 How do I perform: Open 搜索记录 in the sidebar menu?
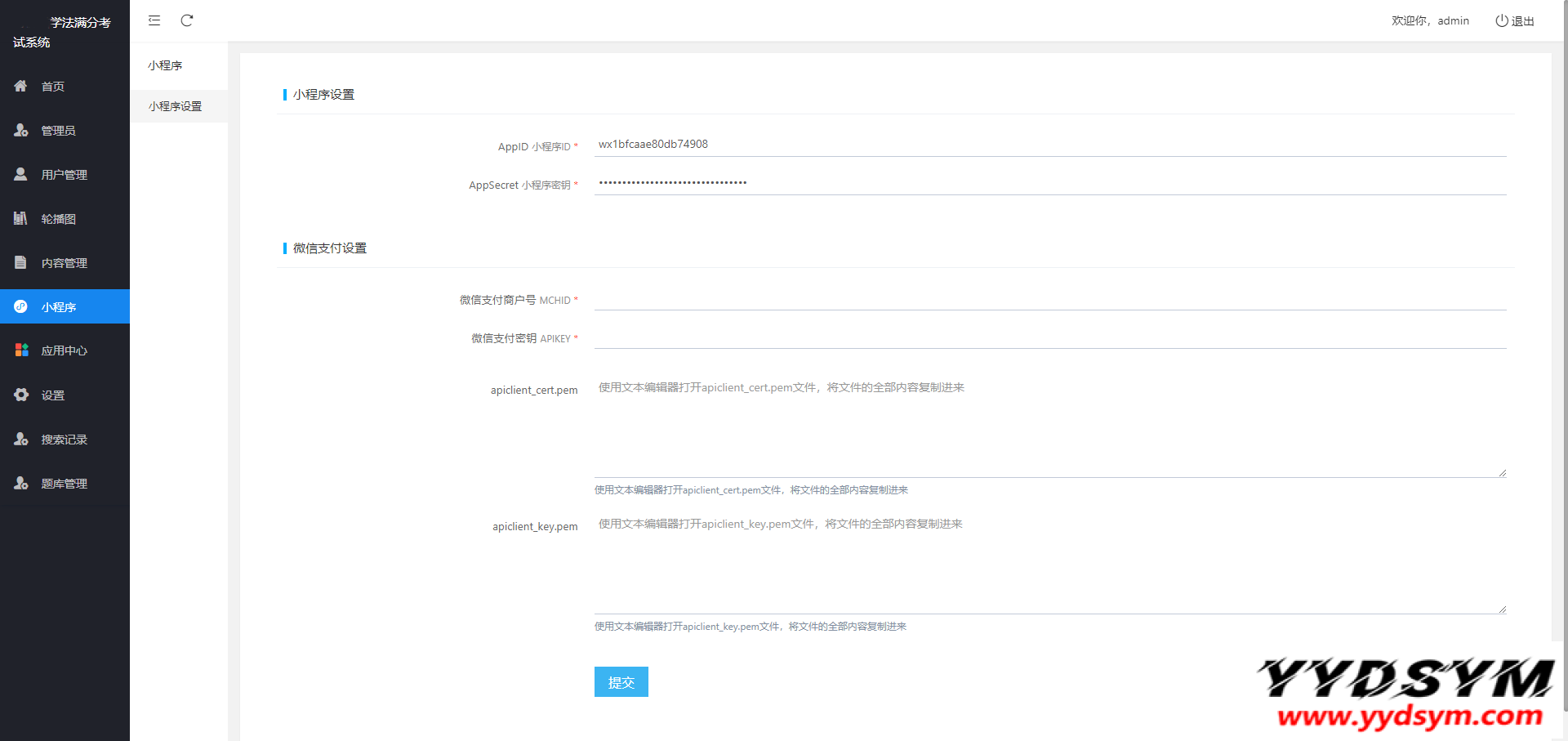(64, 440)
